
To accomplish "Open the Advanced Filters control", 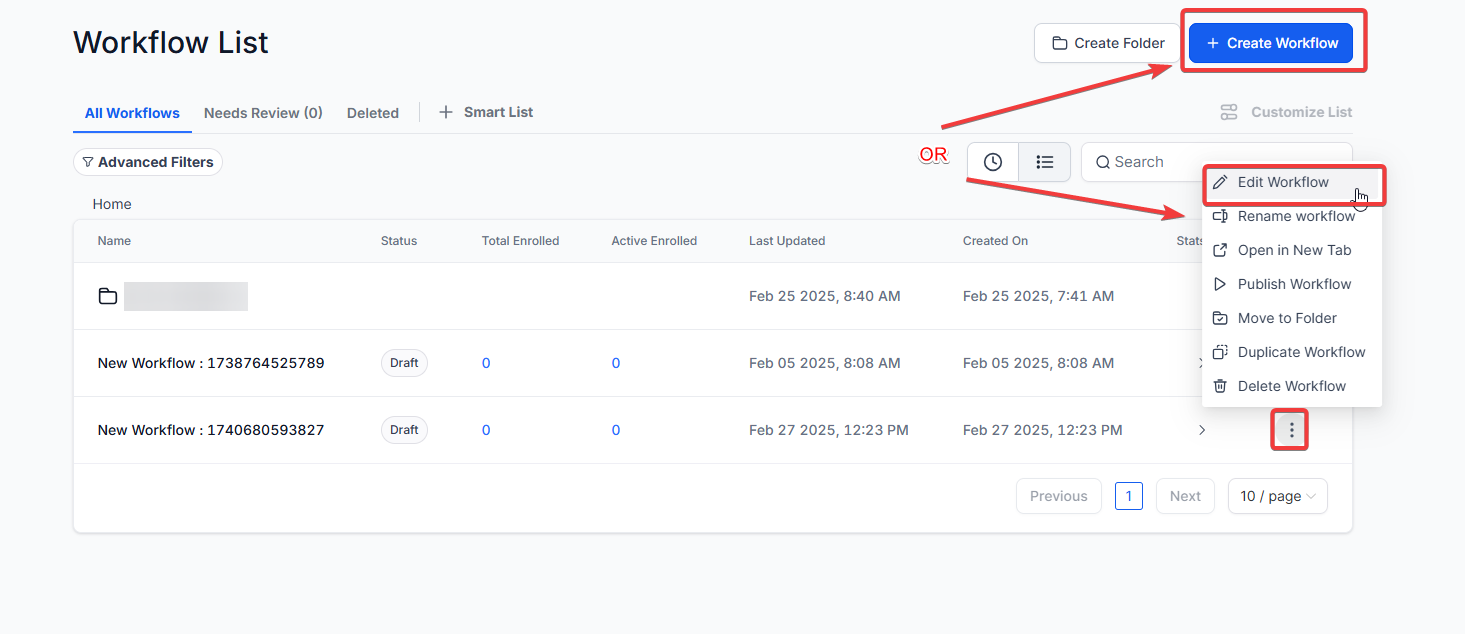I will coord(148,162).
